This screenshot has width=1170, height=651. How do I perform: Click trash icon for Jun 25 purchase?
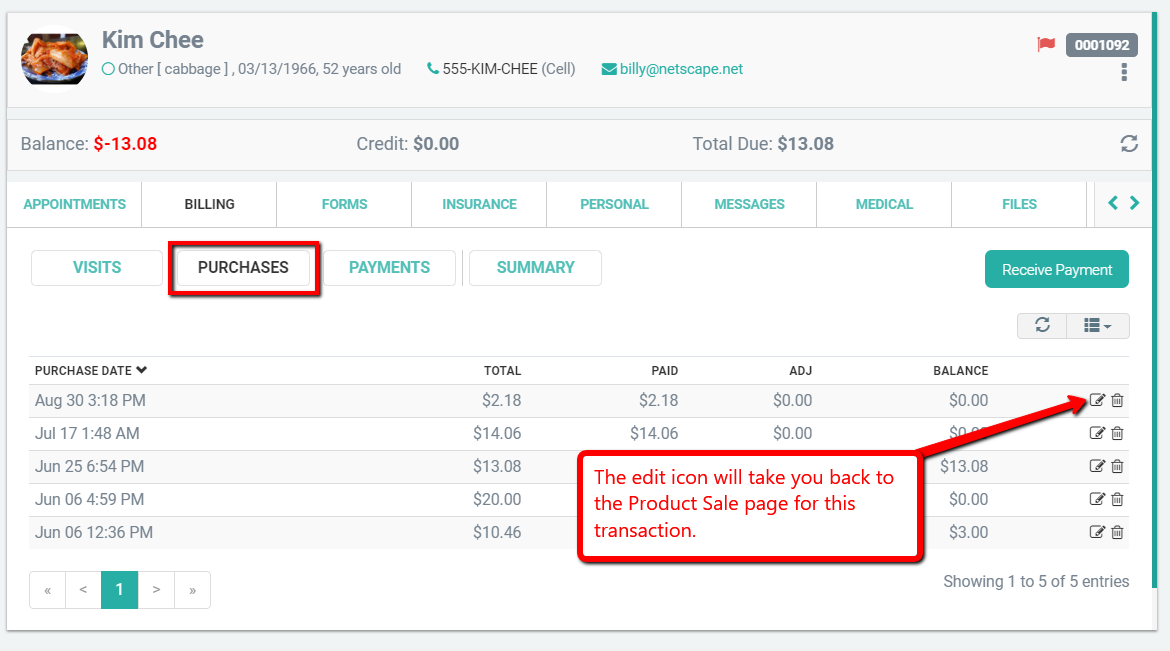click(1118, 467)
